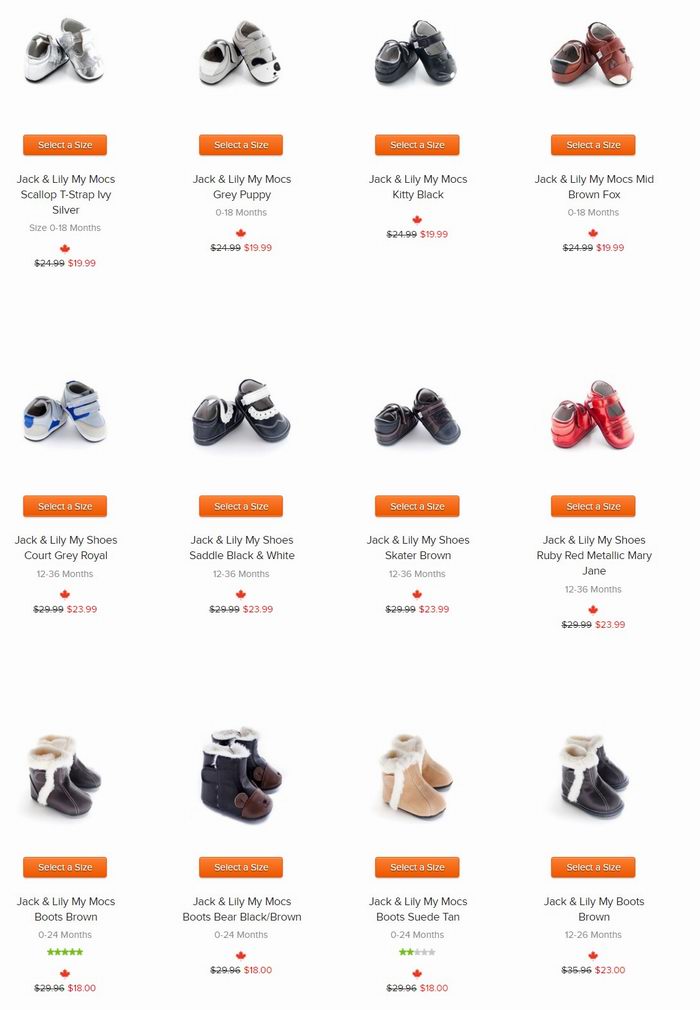This screenshot has width=700, height=1010.
Task: Click the Ruby Red Metallic Mary Jane thumbnail
Action: 593,415
